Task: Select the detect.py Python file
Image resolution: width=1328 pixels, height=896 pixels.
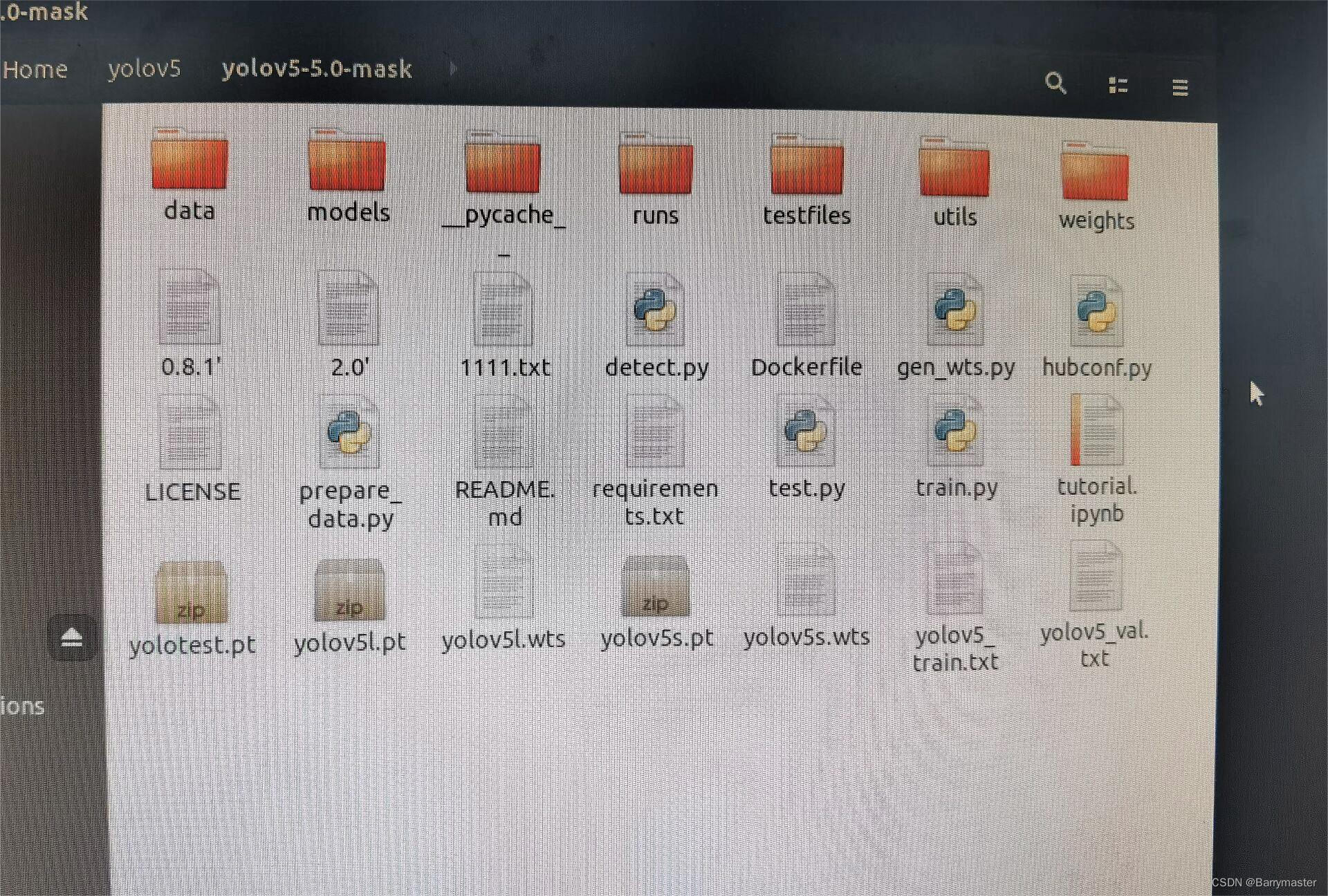Action: 655,311
